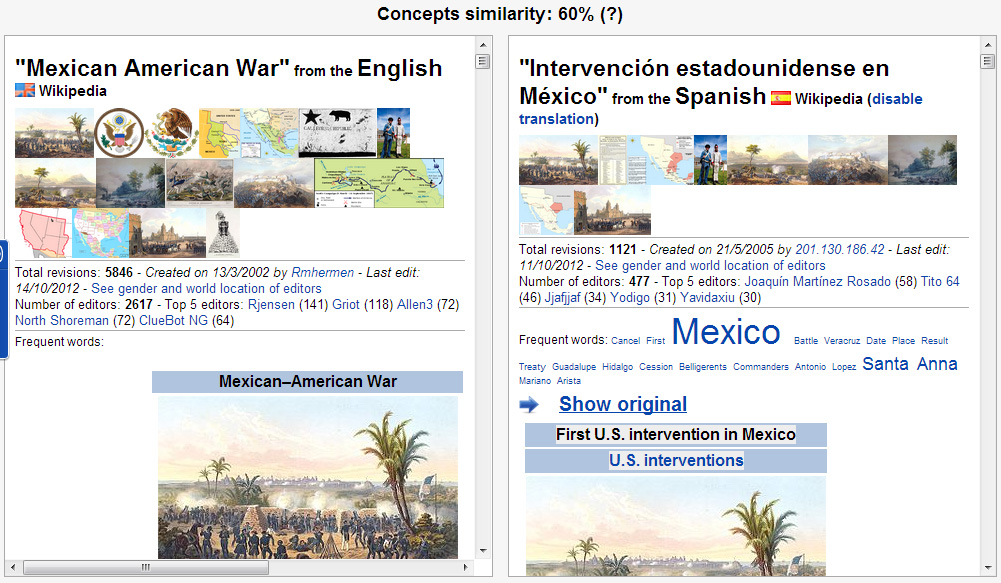
Task: Open the multicolored North America map thumbnail in English panel
Action: coord(100,233)
